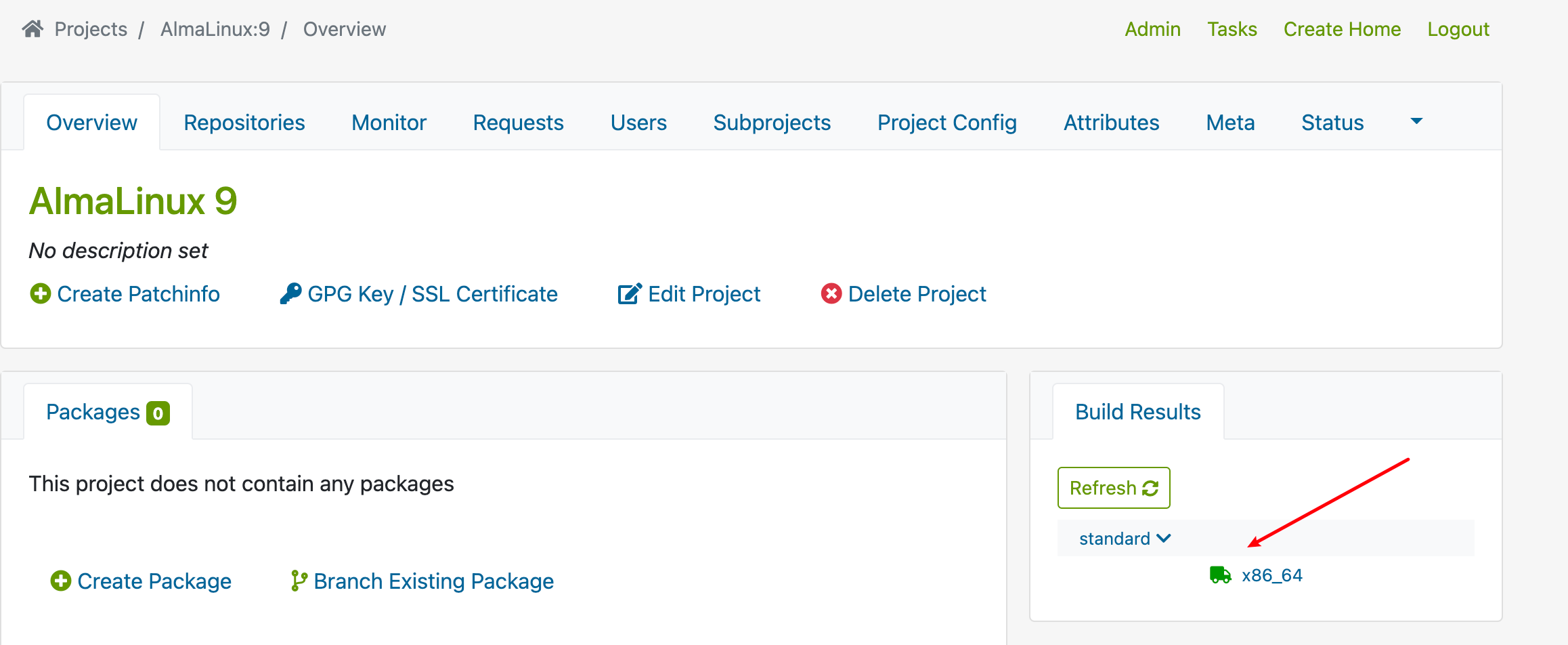Switch to the Overview tab
The image size is (1568, 645).
92,123
